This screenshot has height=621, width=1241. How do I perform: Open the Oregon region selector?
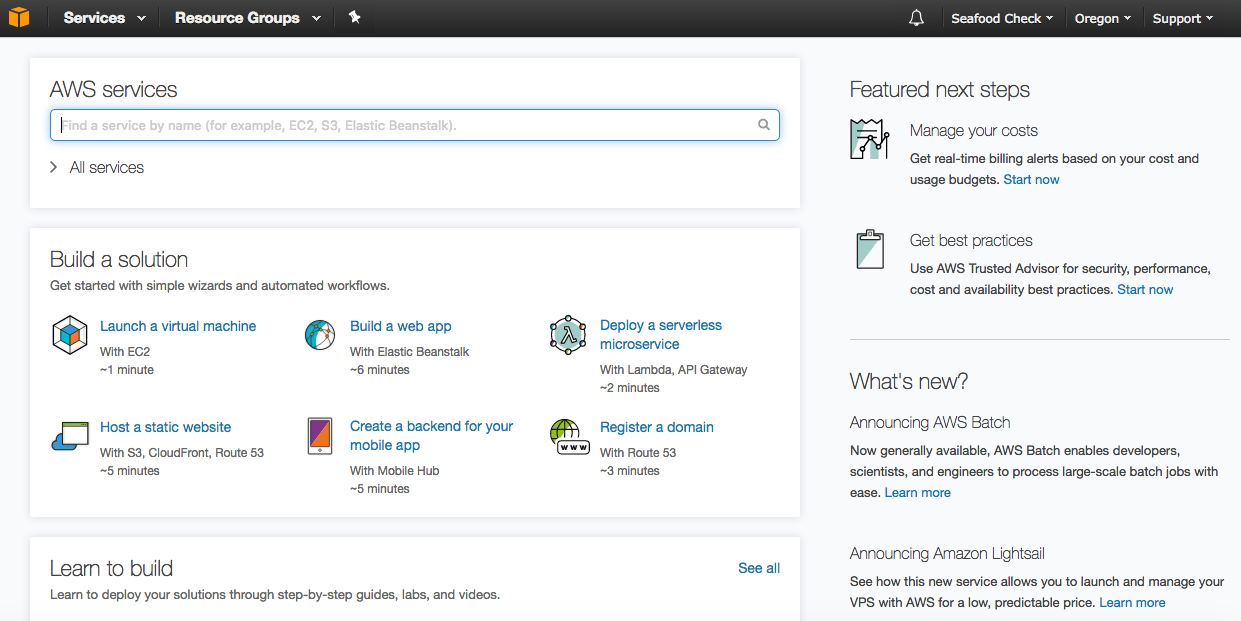[1103, 18]
